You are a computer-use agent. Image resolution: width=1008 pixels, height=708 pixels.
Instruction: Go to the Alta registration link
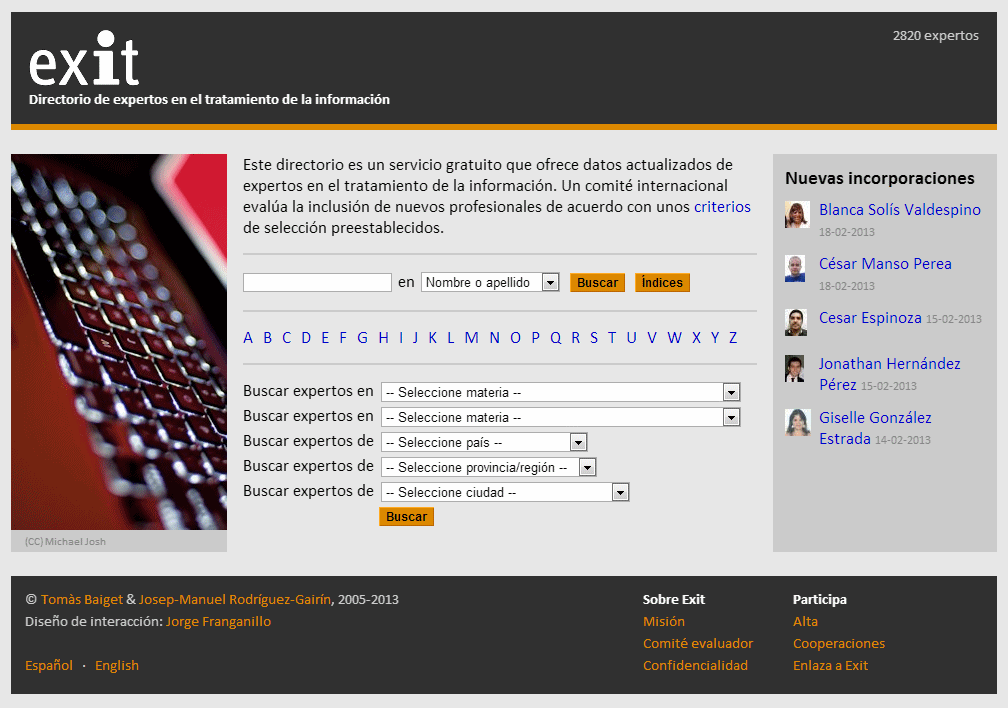pos(805,622)
